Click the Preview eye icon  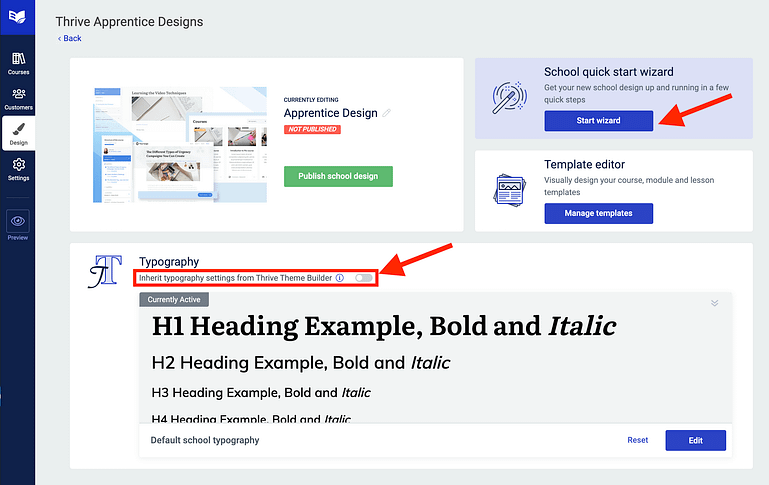pos(18,221)
